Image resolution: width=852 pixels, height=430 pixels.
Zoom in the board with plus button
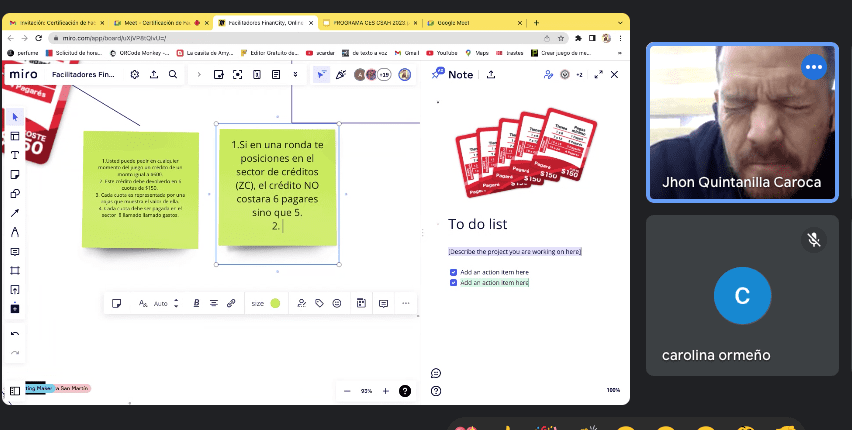coord(386,391)
